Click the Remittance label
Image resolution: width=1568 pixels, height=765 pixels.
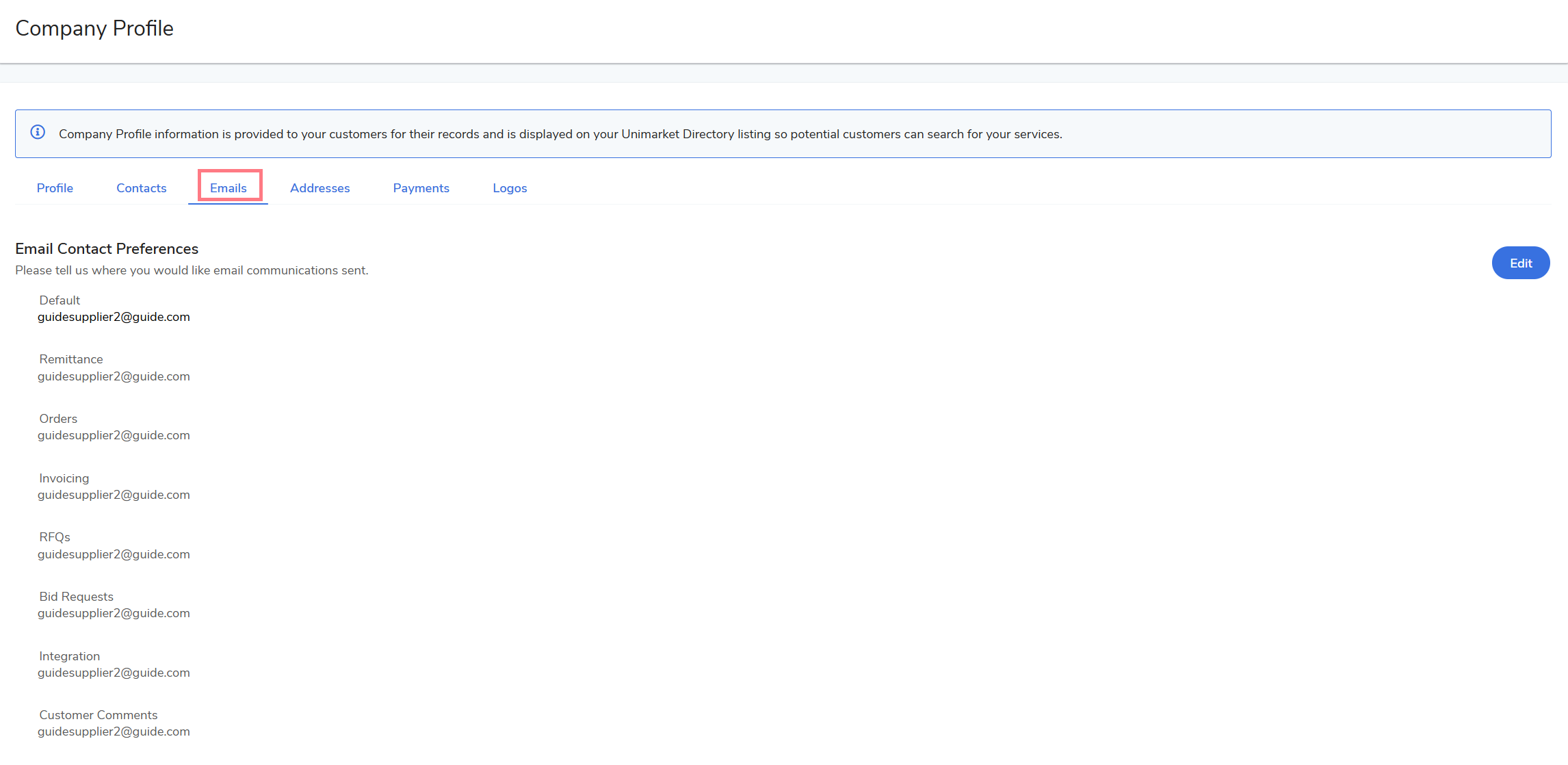(x=71, y=359)
